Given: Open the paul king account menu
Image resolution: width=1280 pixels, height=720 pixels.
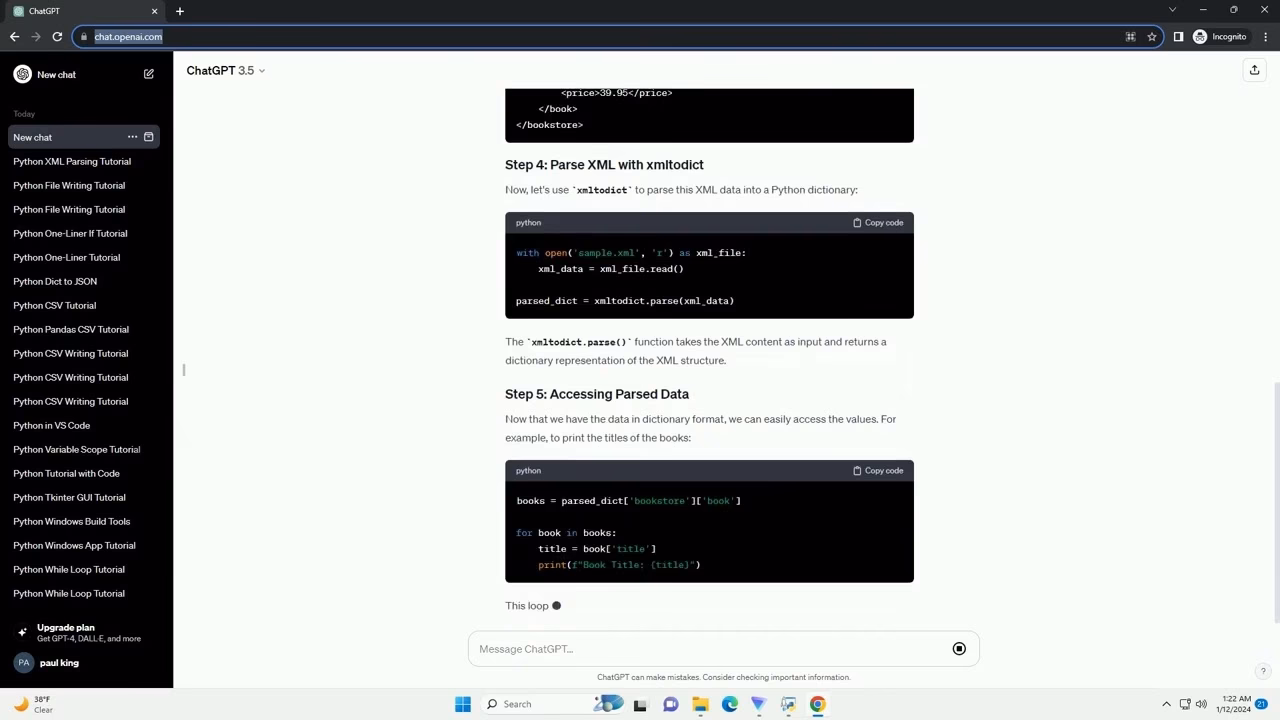Looking at the screenshot, I should [59, 662].
